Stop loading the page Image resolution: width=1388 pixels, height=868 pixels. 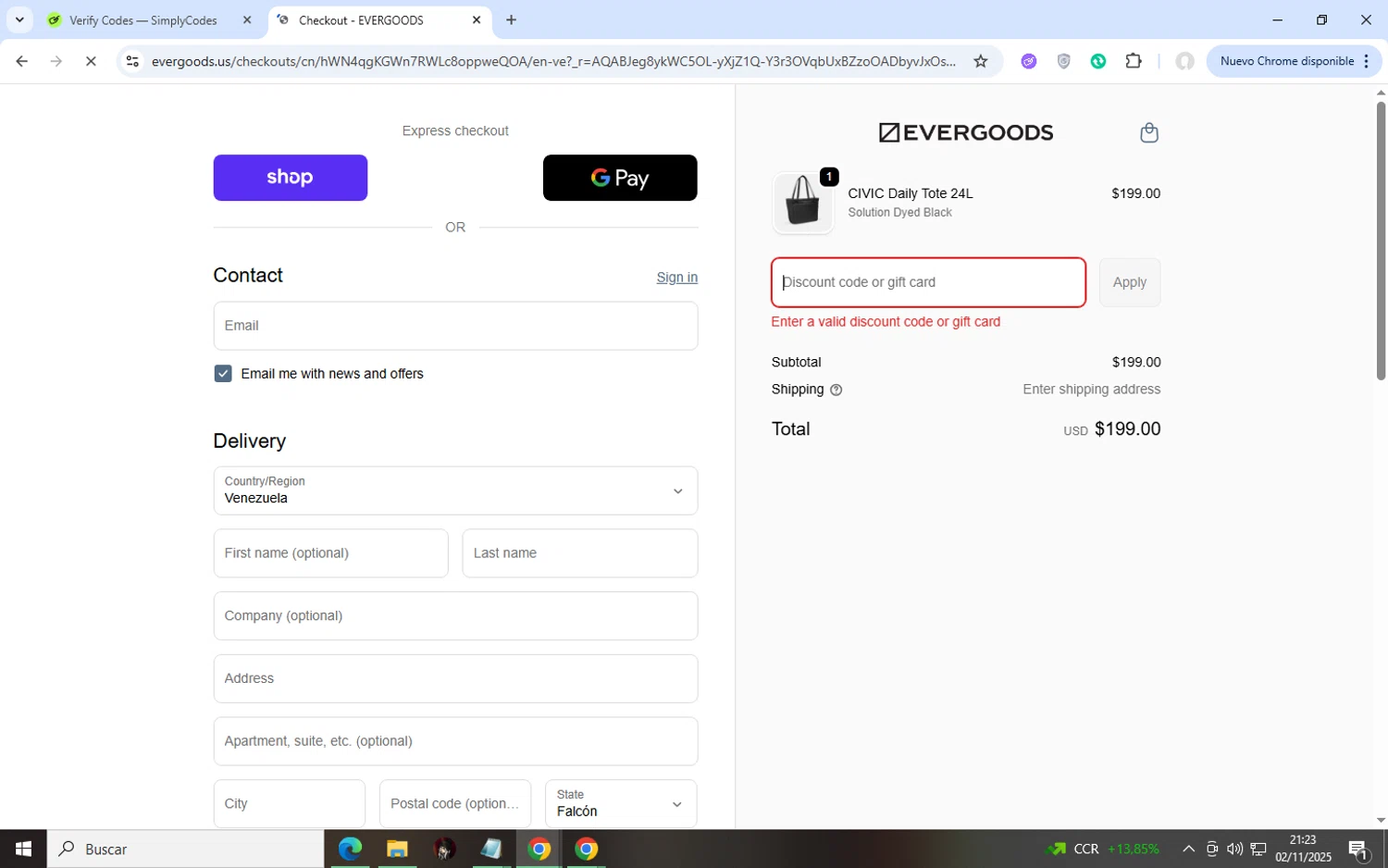[91, 61]
